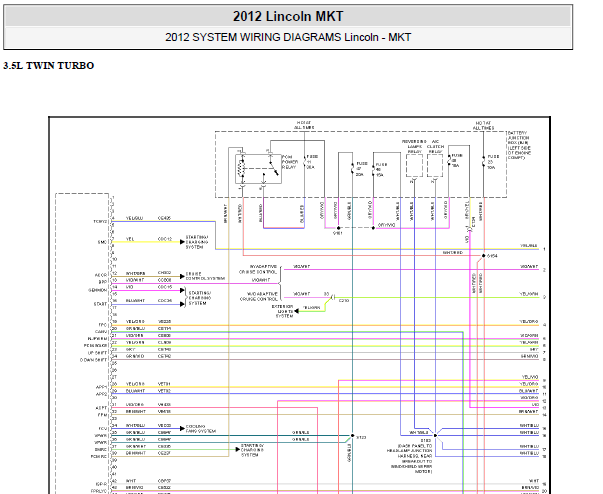Click the GRY wire label at pin 23
The width and height of the screenshot is (603, 494).
click(x=130, y=349)
